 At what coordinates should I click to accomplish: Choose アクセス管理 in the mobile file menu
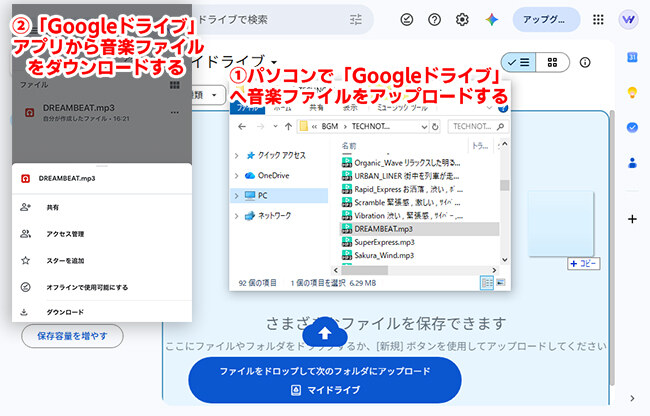102,234
